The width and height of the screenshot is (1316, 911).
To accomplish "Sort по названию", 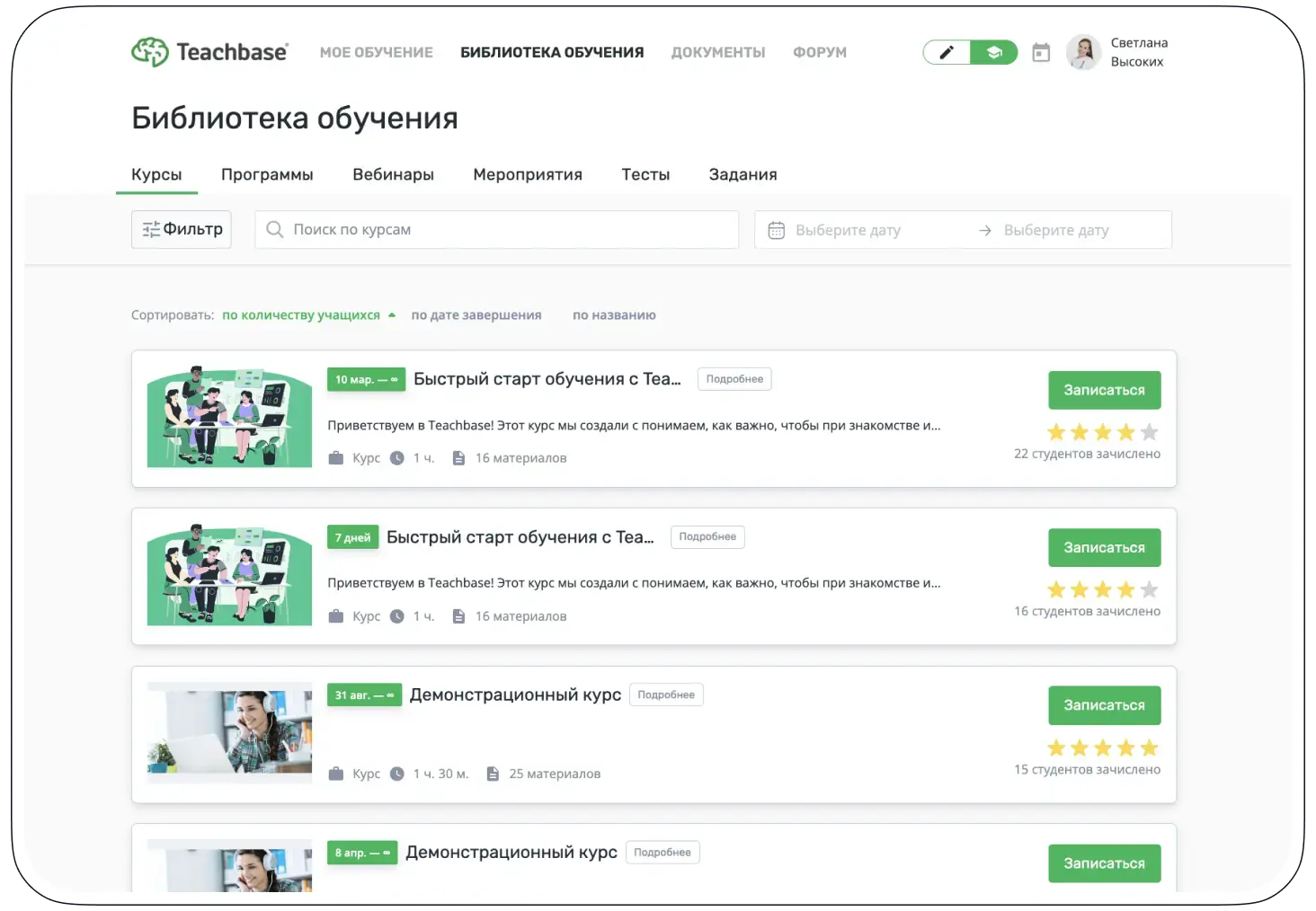I will point(614,315).
